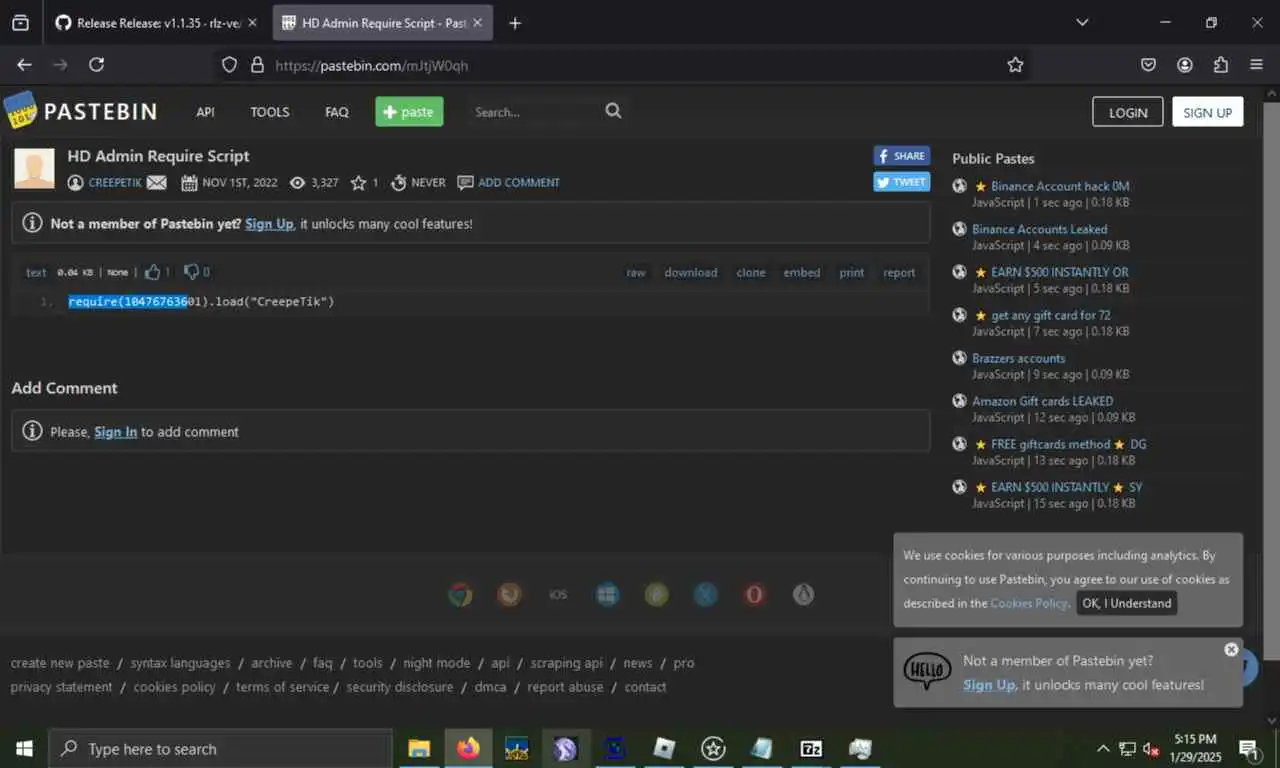Open the FAQ menu item
The image size is (1280, 768).
tap(337, 112)
